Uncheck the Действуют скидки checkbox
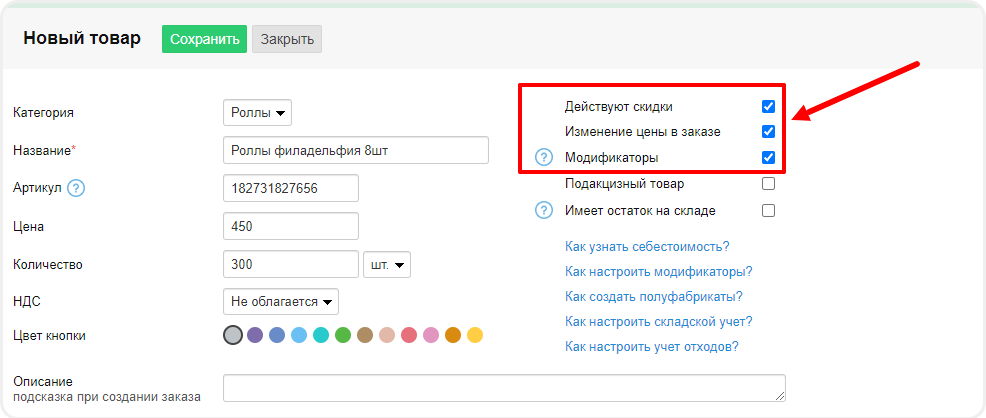 coord(768,106)
